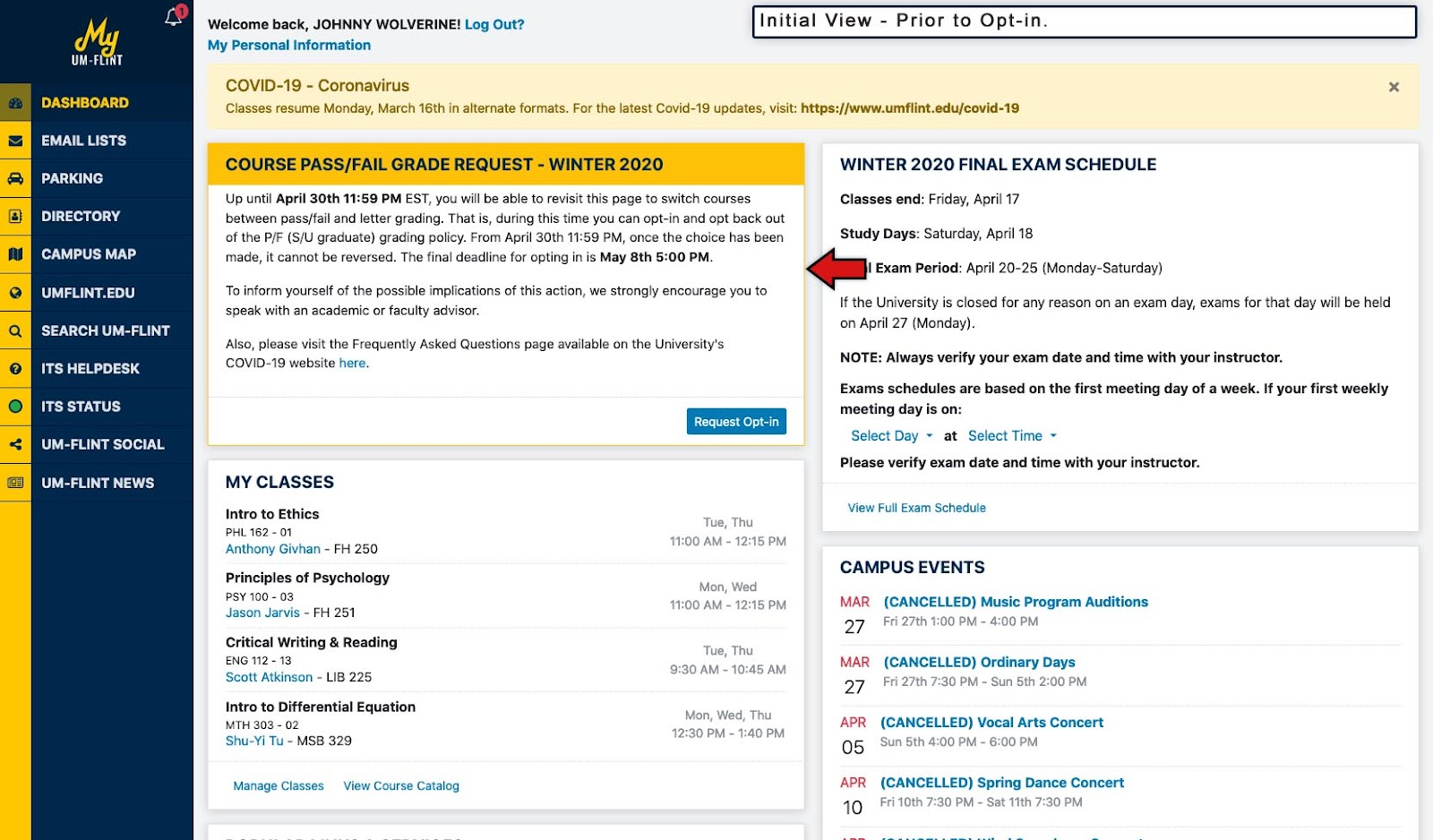Click the '9:30 AM - 10:45 AM' class time
Image resolution: width=1433 pixels, height=840 pixels.
(x=728, y=670)
